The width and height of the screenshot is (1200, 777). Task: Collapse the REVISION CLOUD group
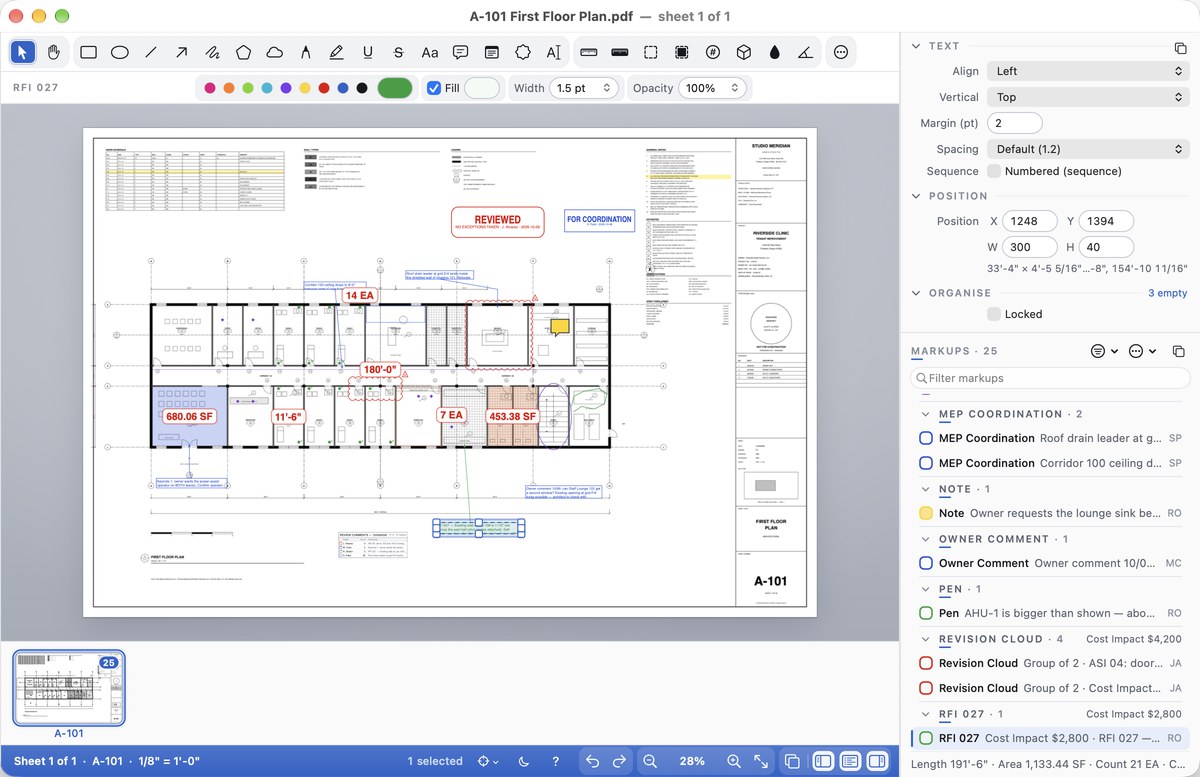(925, 639)
